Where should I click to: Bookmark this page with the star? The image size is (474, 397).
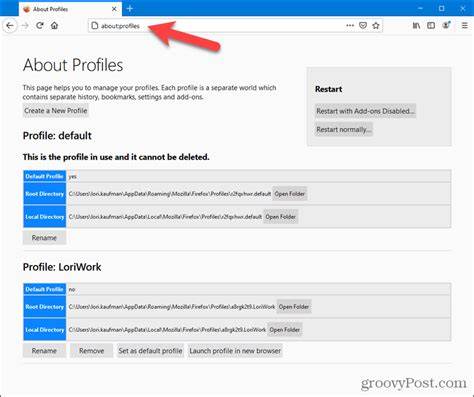tap(376, 26)
